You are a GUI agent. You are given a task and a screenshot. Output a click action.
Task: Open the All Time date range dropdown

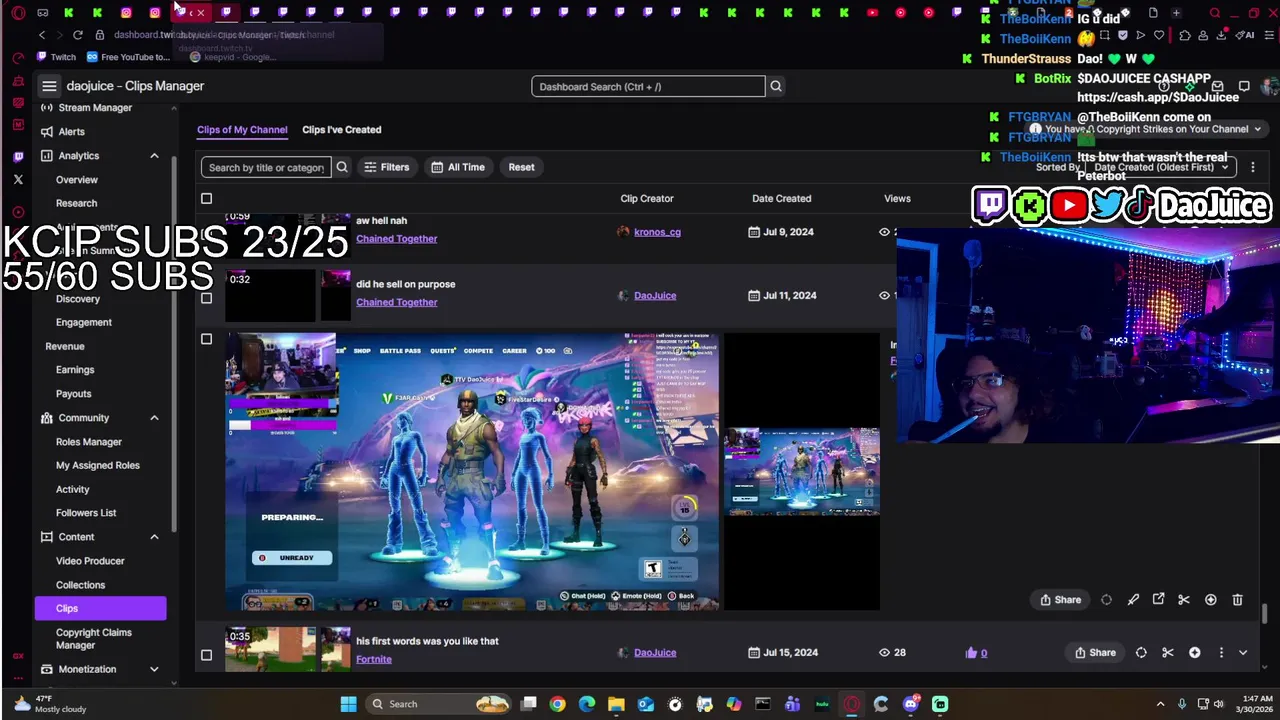[x=458, y=167]
